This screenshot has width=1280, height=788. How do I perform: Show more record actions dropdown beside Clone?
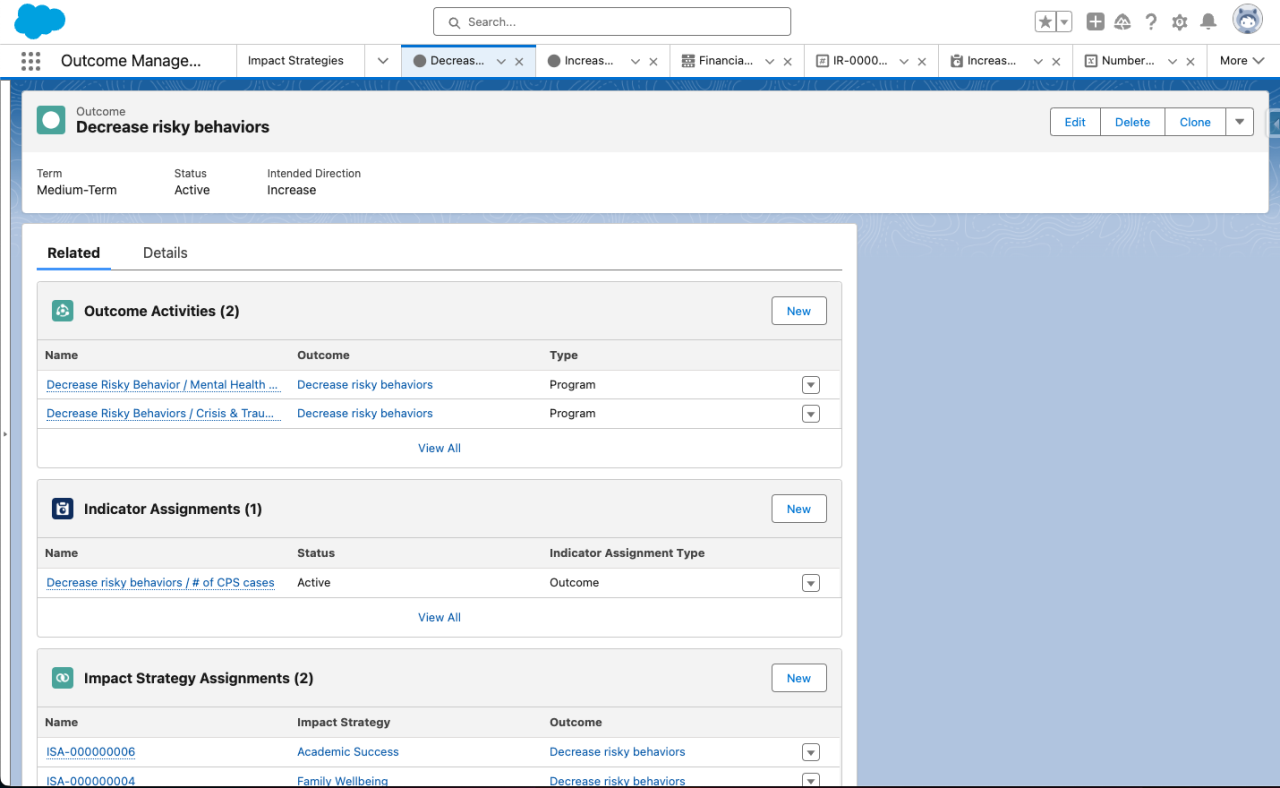tap(1240, 122)
